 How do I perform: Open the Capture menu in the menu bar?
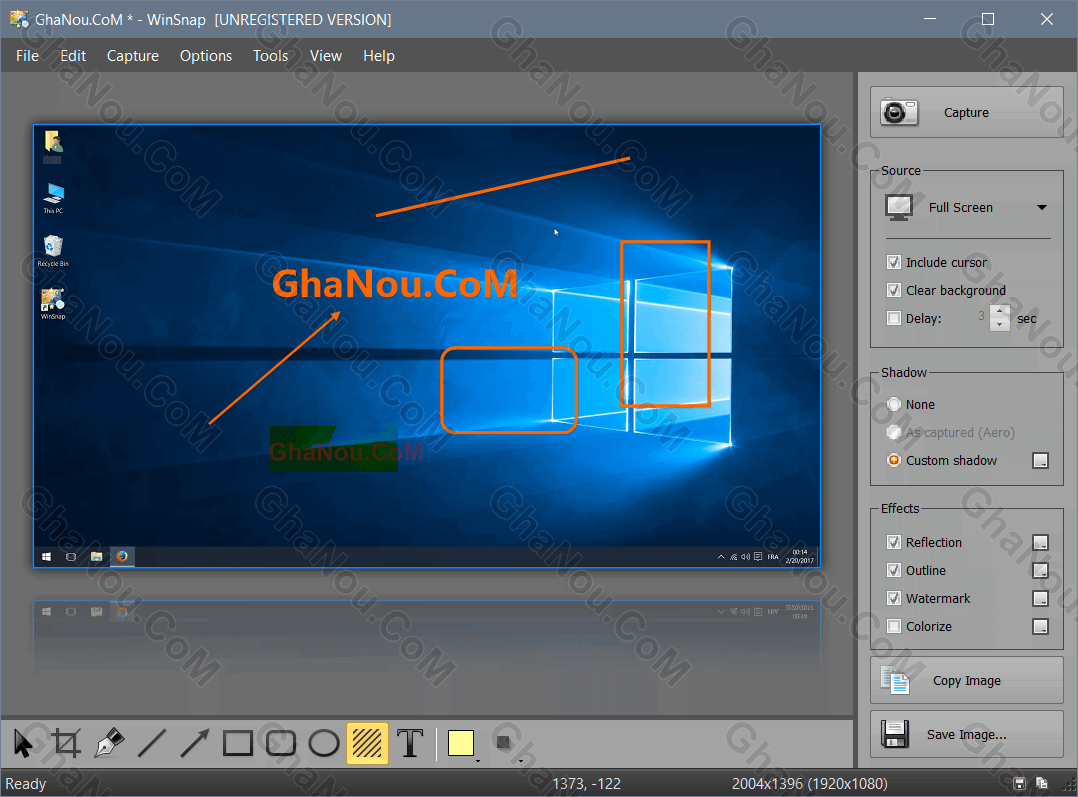(133, 56)
